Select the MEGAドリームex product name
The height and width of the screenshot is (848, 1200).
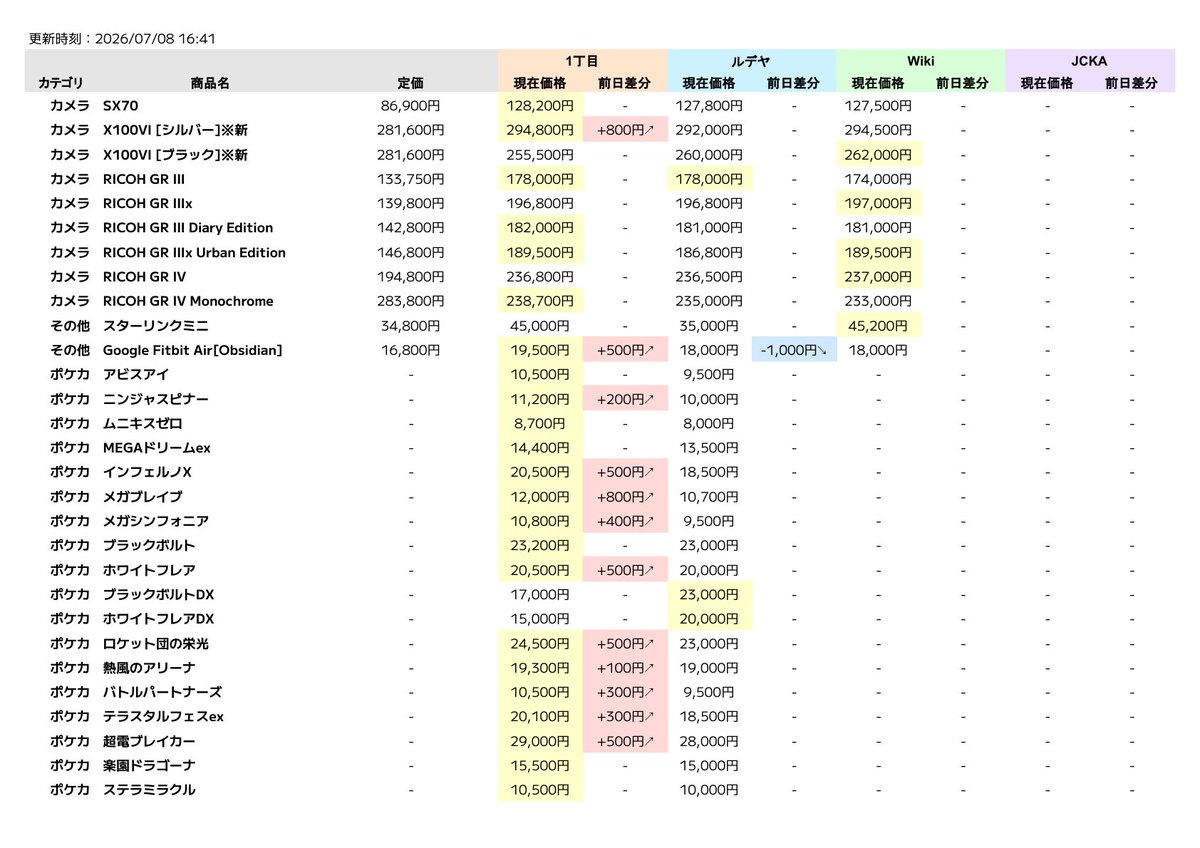(x=156, y=448)
